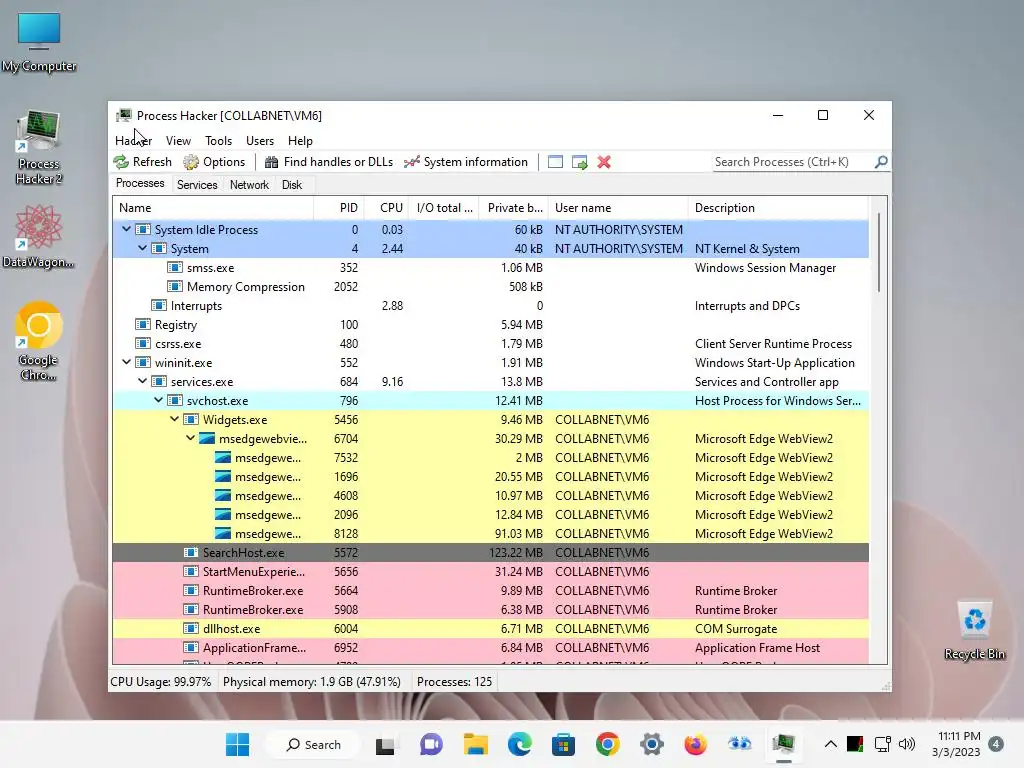Open Options via gear icon
1024x768 pixels.
[191, 162]
